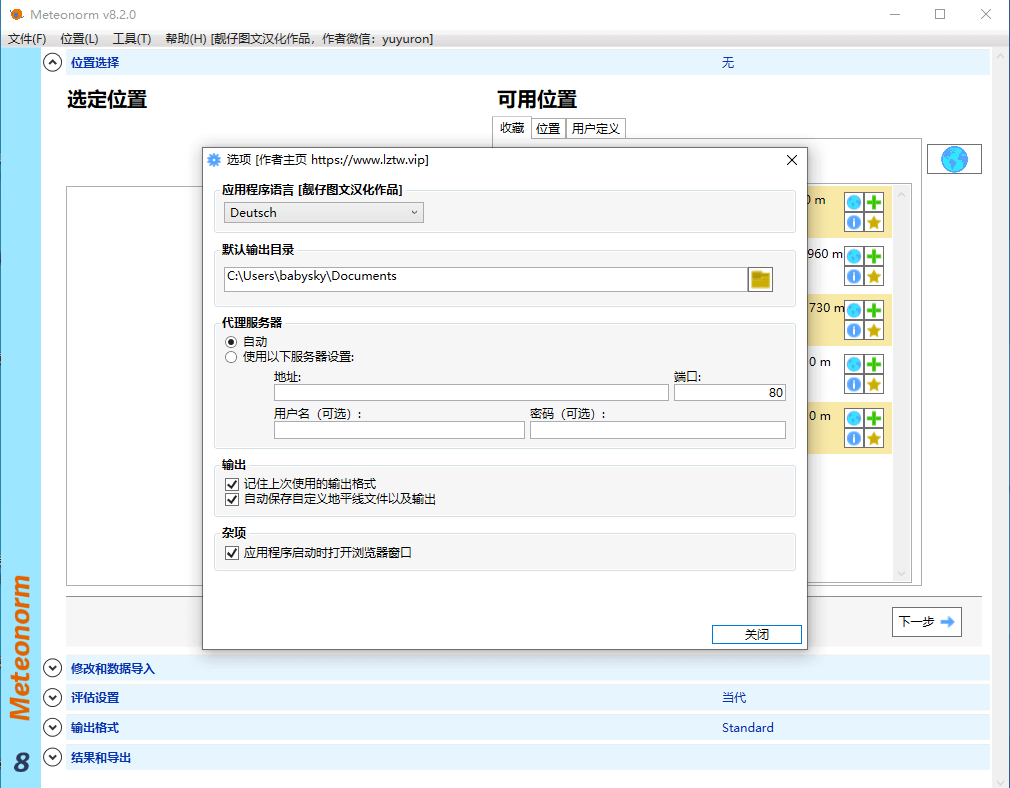The width and height of the screenshot is (1010, 788).
Task: Click the 用户名（可选） input field
Action: point(399,430)
